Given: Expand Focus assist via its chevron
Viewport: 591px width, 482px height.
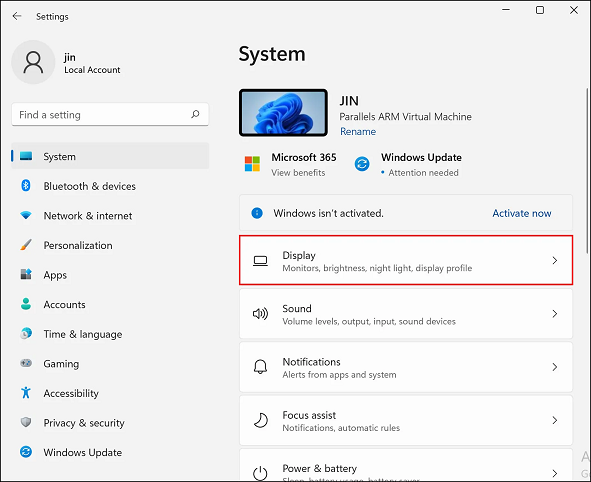Looking at the screenshot, I should [554, 420].
